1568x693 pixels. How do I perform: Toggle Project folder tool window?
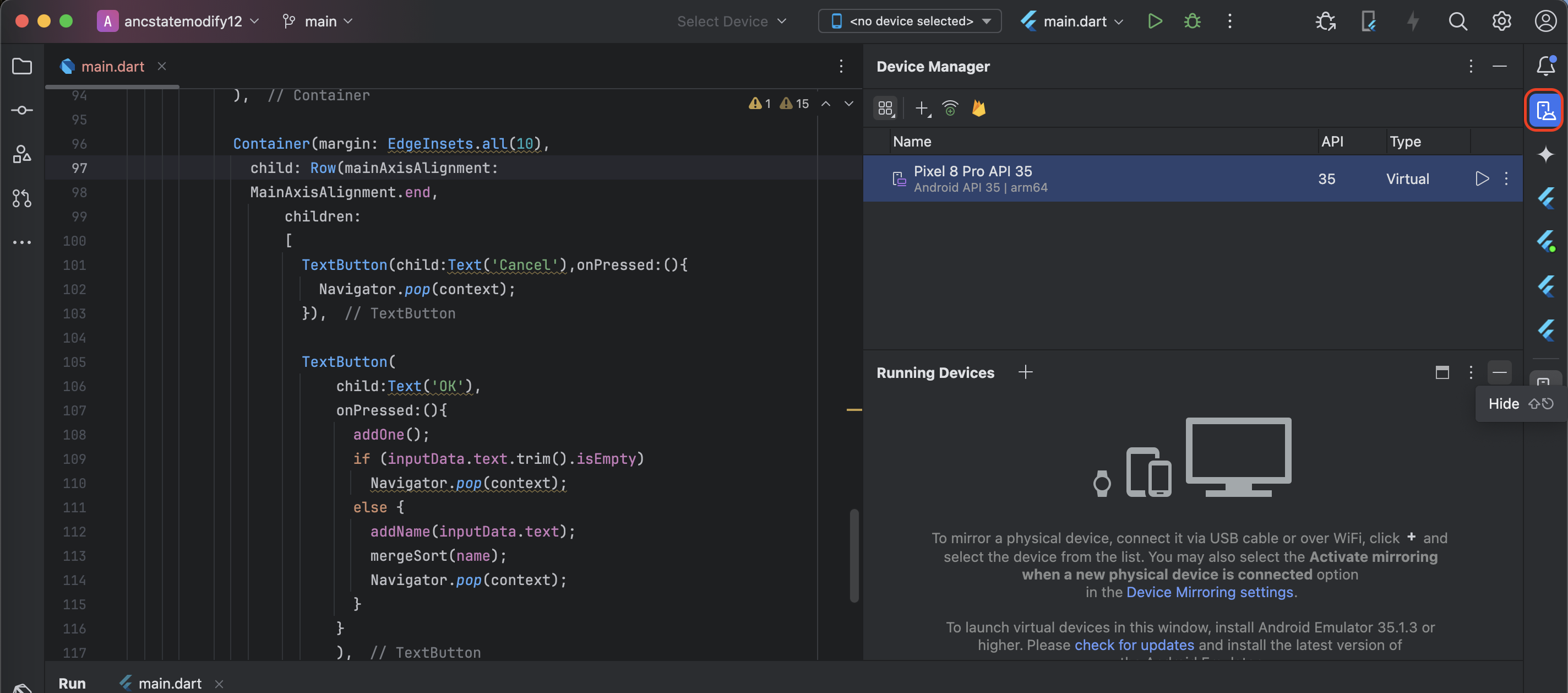click(x=22, y=66)
